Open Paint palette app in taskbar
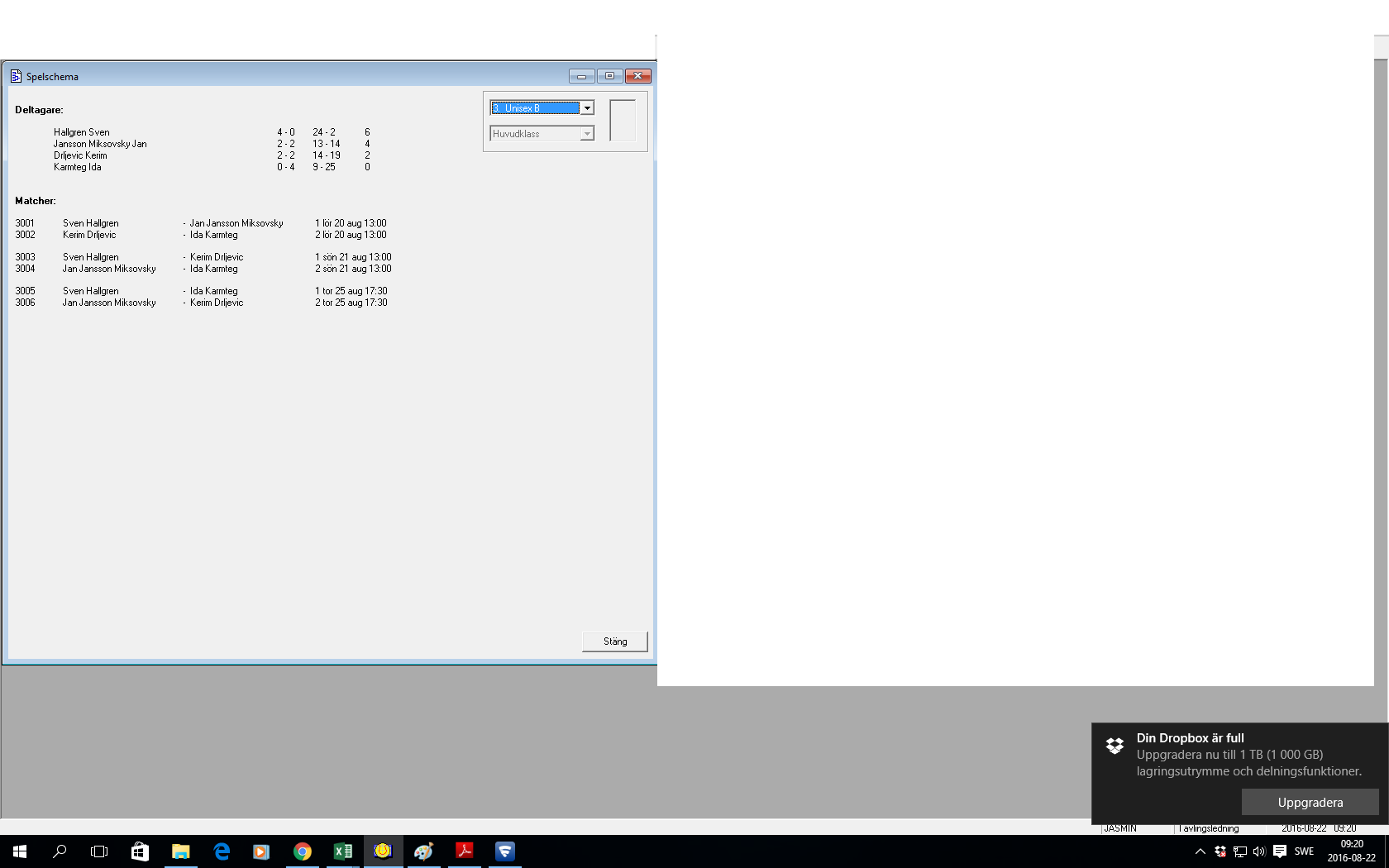 (423, 851)
